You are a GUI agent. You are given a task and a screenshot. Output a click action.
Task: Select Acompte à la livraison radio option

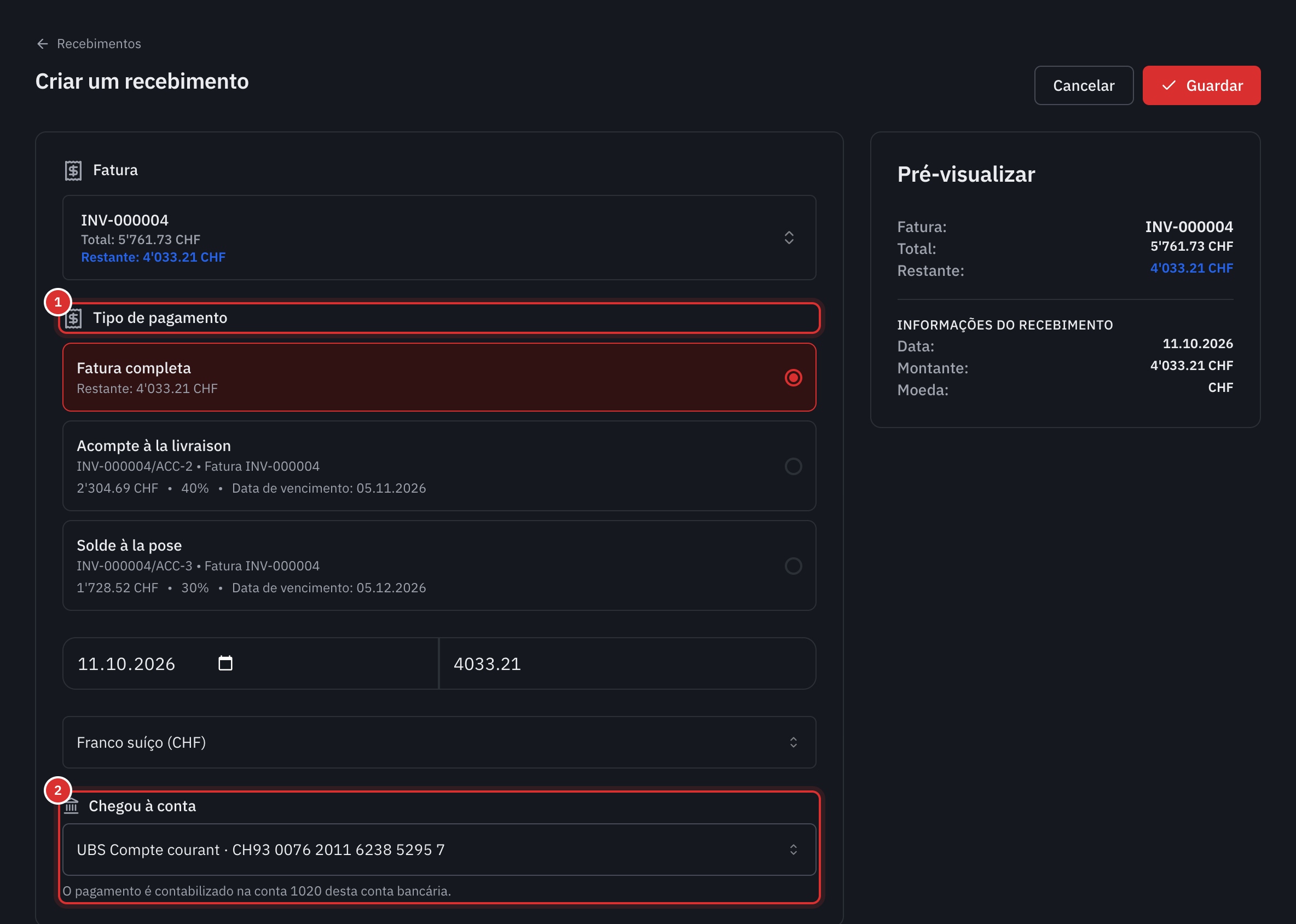[793, 466]
